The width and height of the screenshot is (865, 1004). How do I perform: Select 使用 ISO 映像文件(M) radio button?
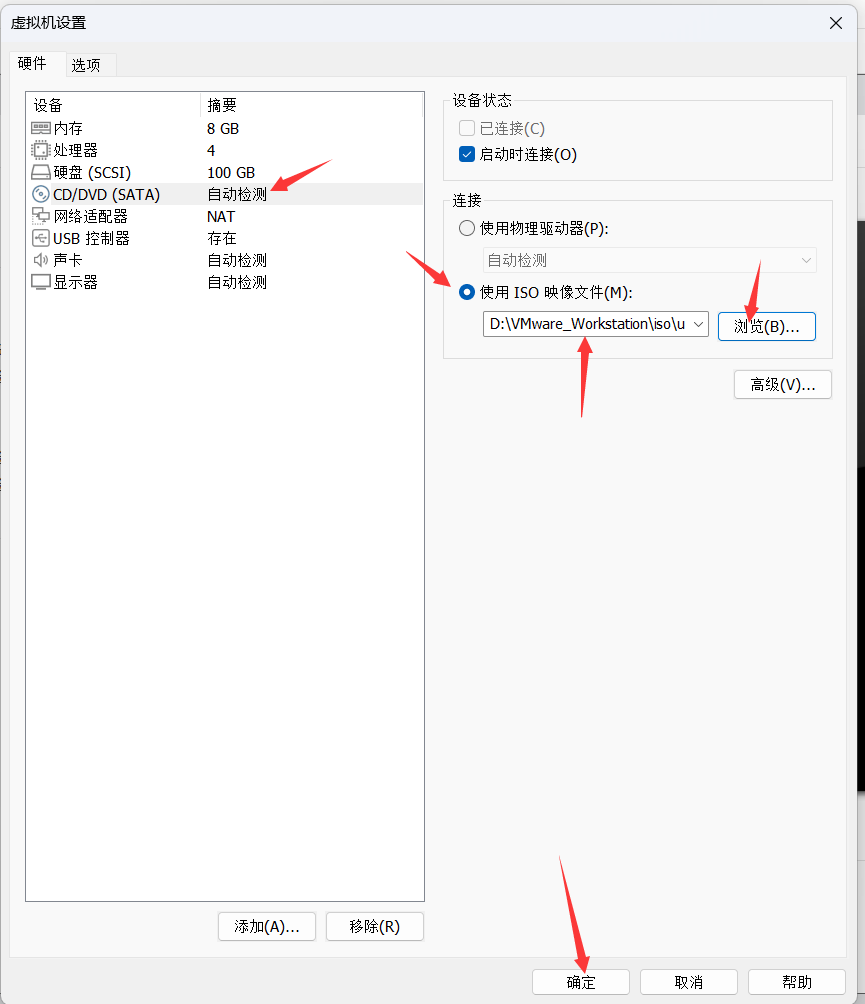click(467, 292)
